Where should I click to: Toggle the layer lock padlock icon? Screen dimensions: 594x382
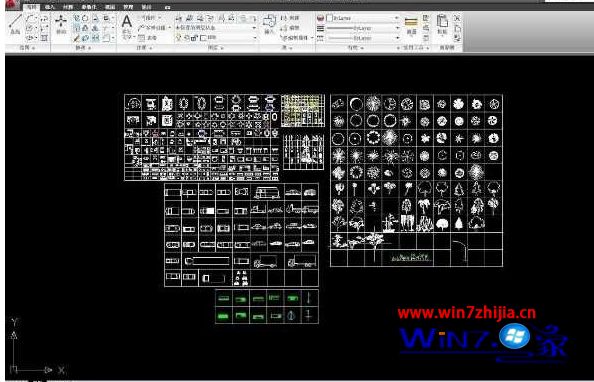click(193, 38)
